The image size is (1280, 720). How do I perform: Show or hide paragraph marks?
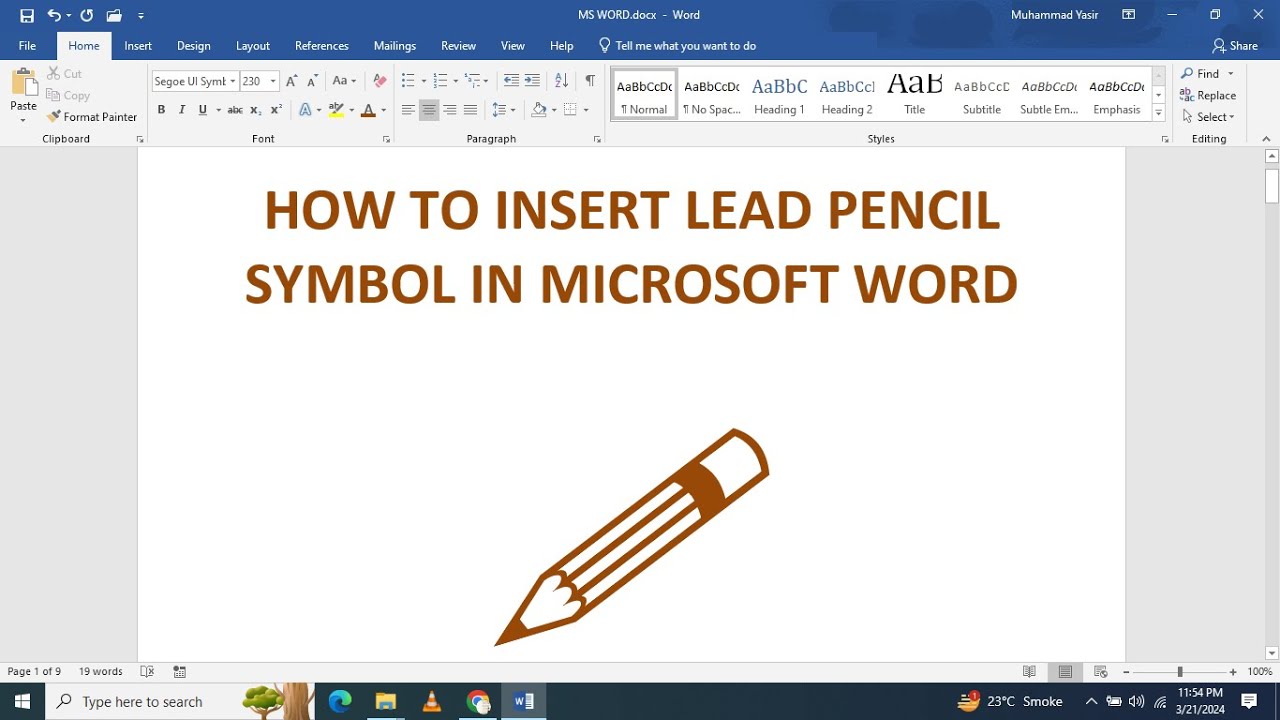pyautogui.click(x=590, y=81)
